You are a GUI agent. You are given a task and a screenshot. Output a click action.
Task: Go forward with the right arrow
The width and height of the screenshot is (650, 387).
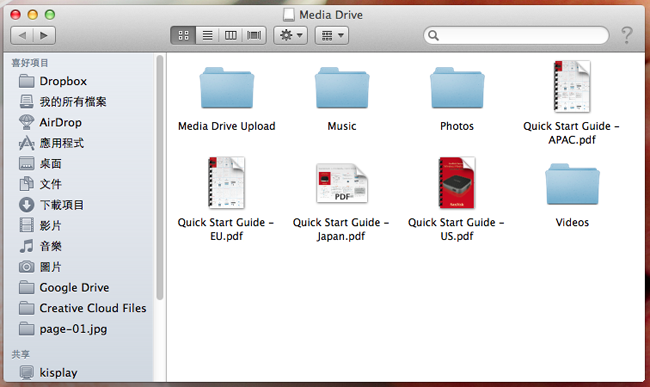[x=44, y=35]
